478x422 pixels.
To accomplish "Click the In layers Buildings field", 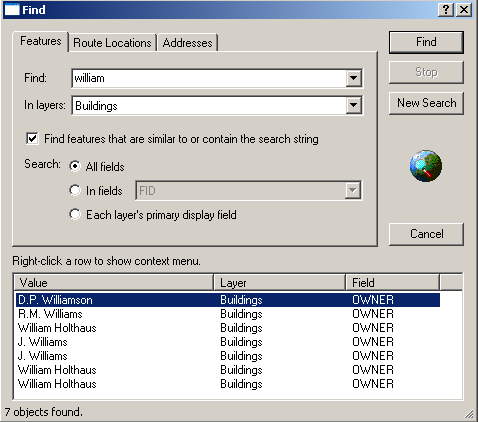I will [209, 106].
